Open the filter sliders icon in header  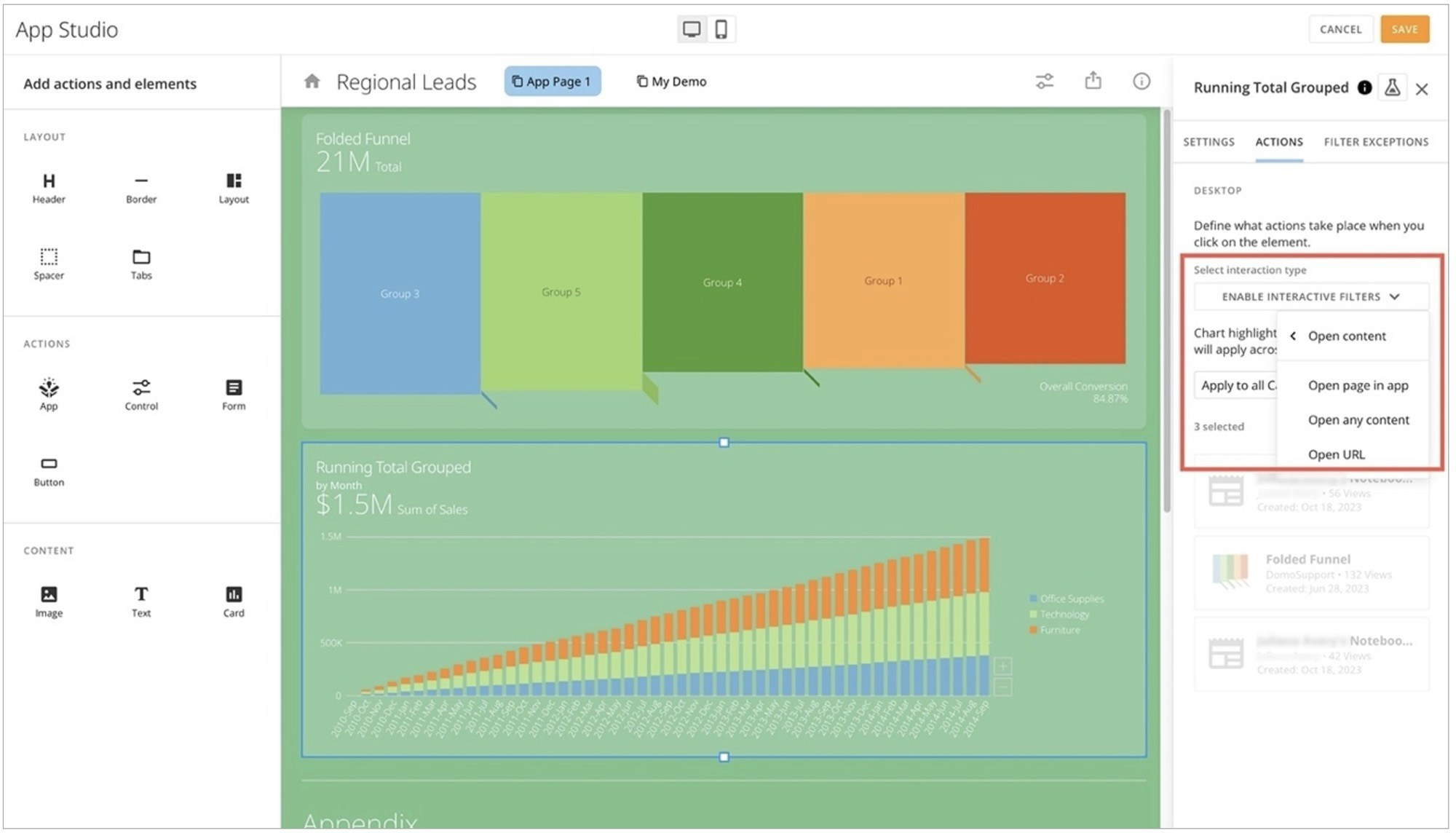click(1045, 82)
